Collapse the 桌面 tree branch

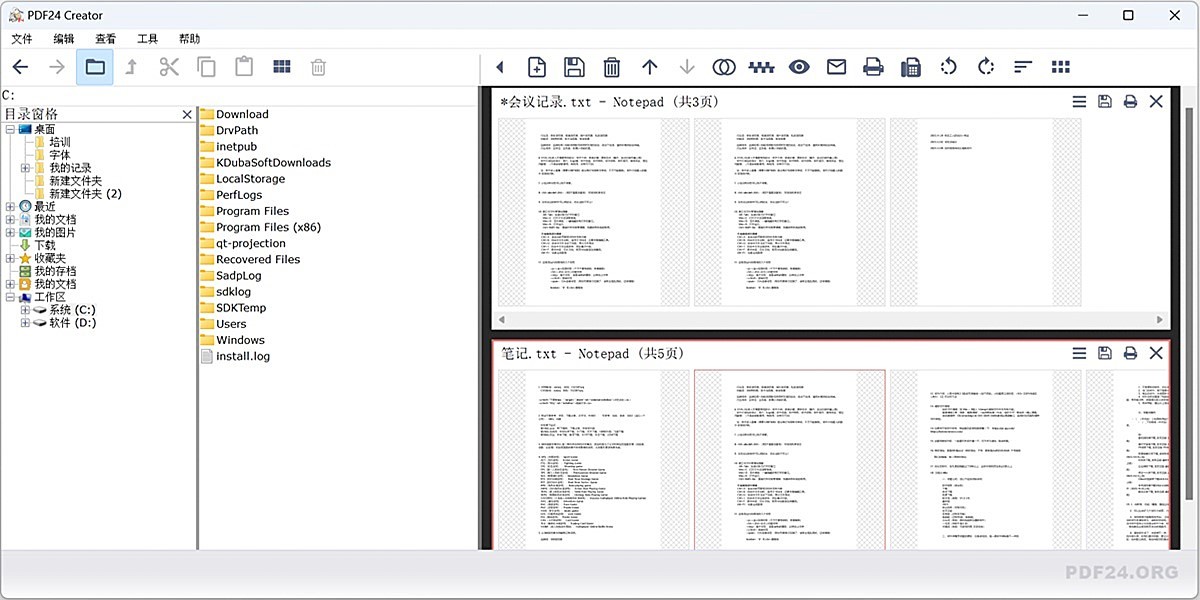tap(8, 128)
